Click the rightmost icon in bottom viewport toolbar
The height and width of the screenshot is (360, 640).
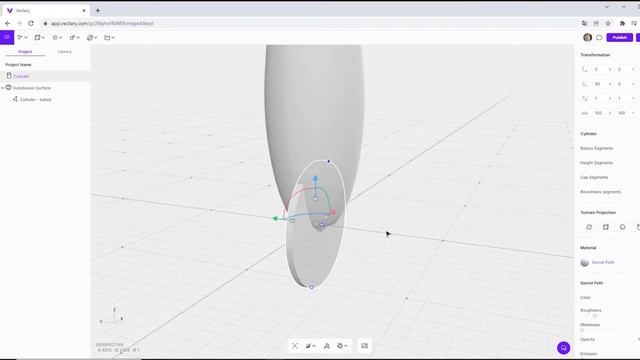pos(364,346)
